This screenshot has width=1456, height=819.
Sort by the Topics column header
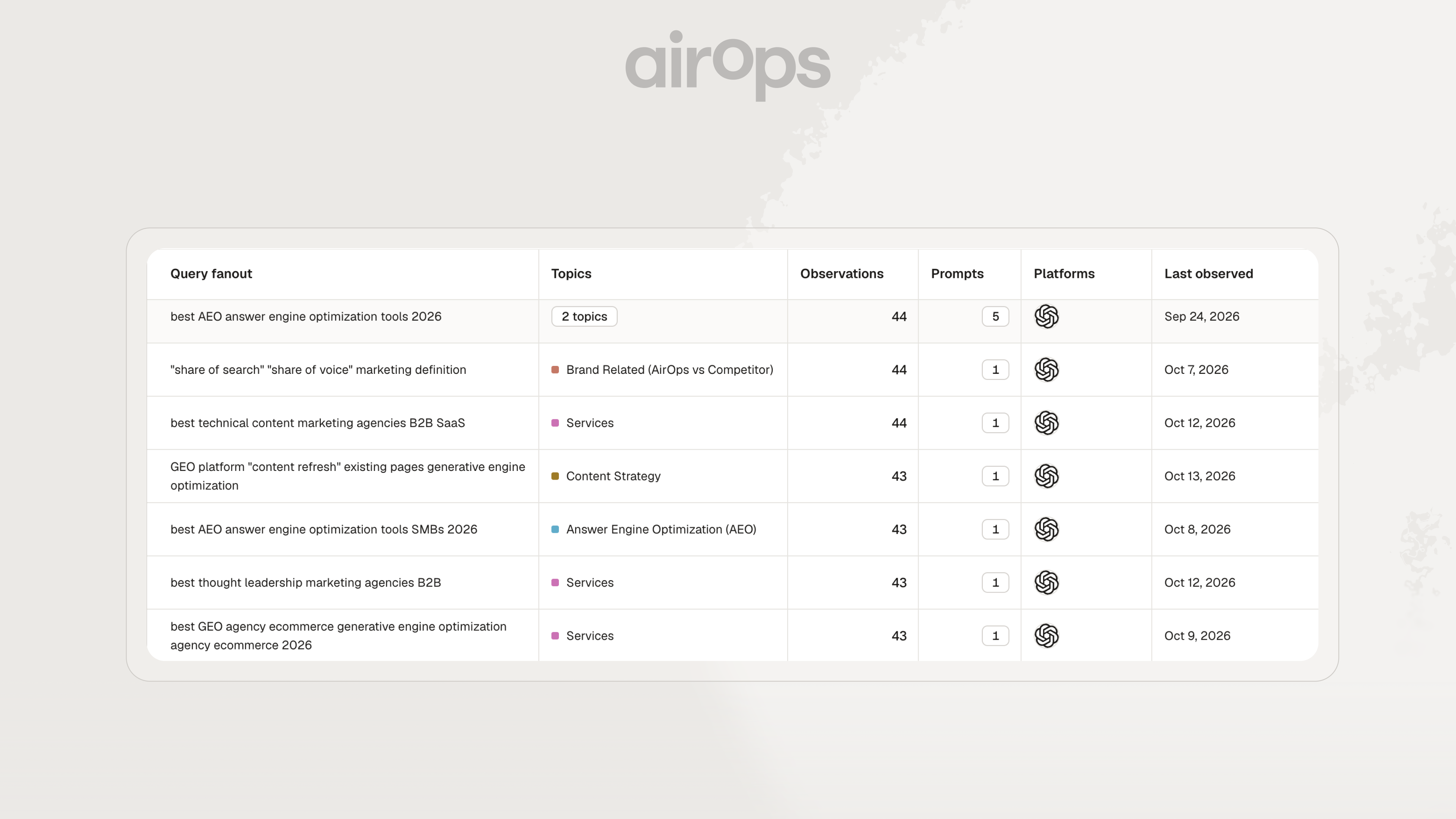click(x=571, y=273)
